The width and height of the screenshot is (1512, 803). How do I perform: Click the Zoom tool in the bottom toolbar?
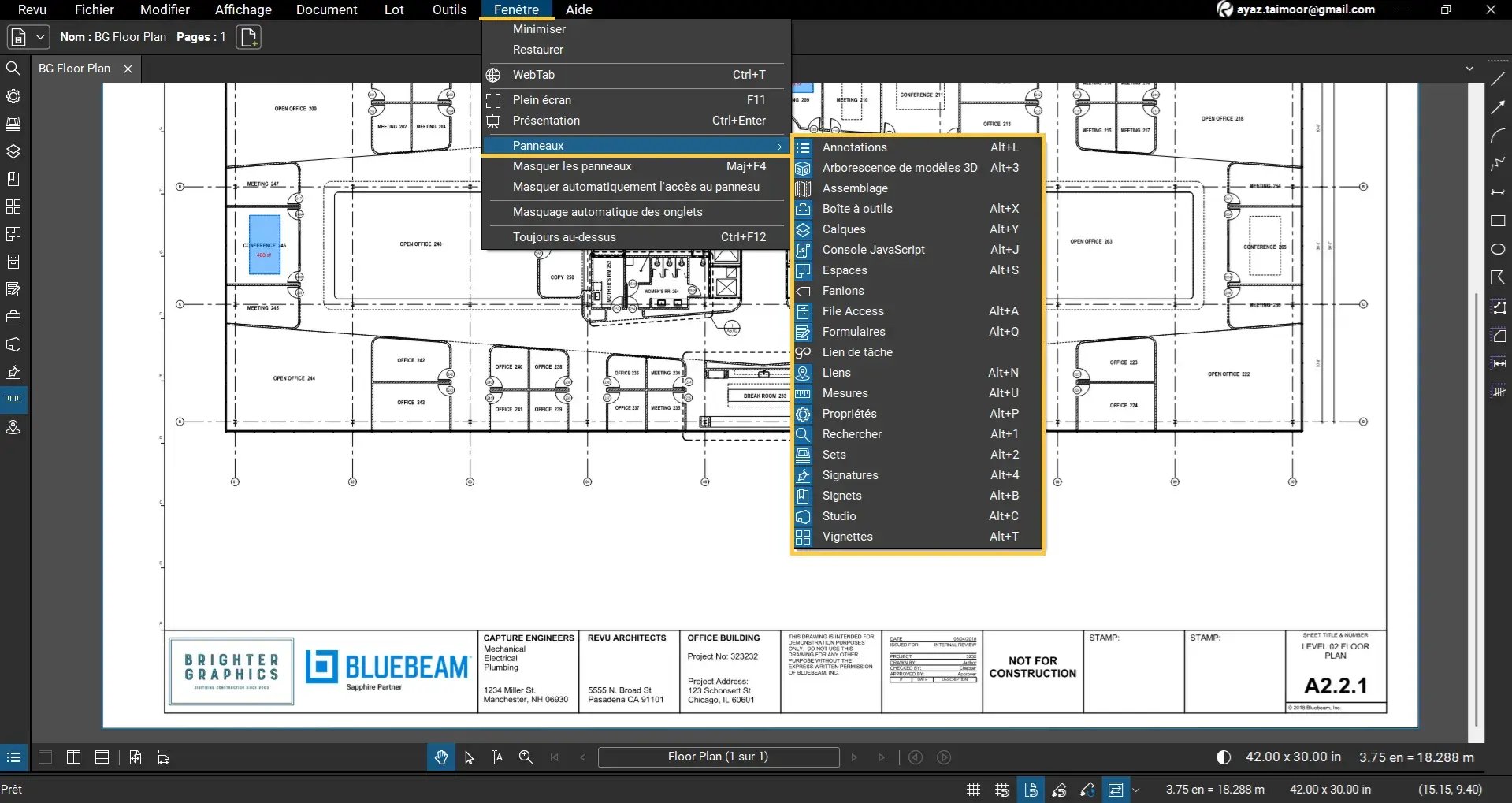pyautogui.click(x=525, y=757)
